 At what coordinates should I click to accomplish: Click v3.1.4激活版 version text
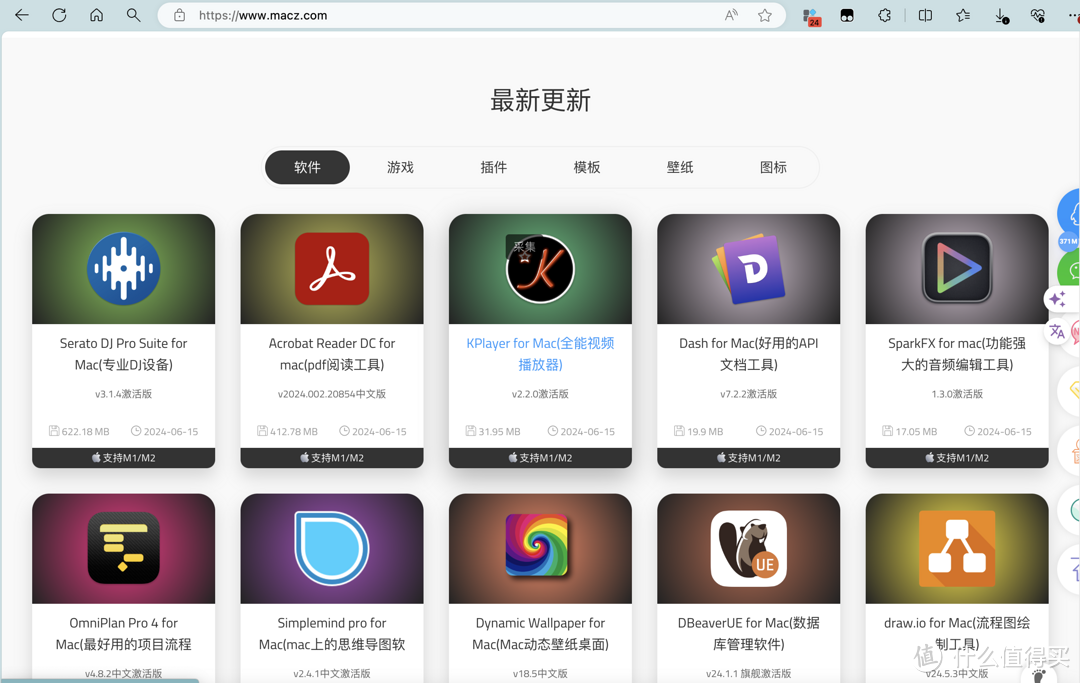click(x=124, y=394)
